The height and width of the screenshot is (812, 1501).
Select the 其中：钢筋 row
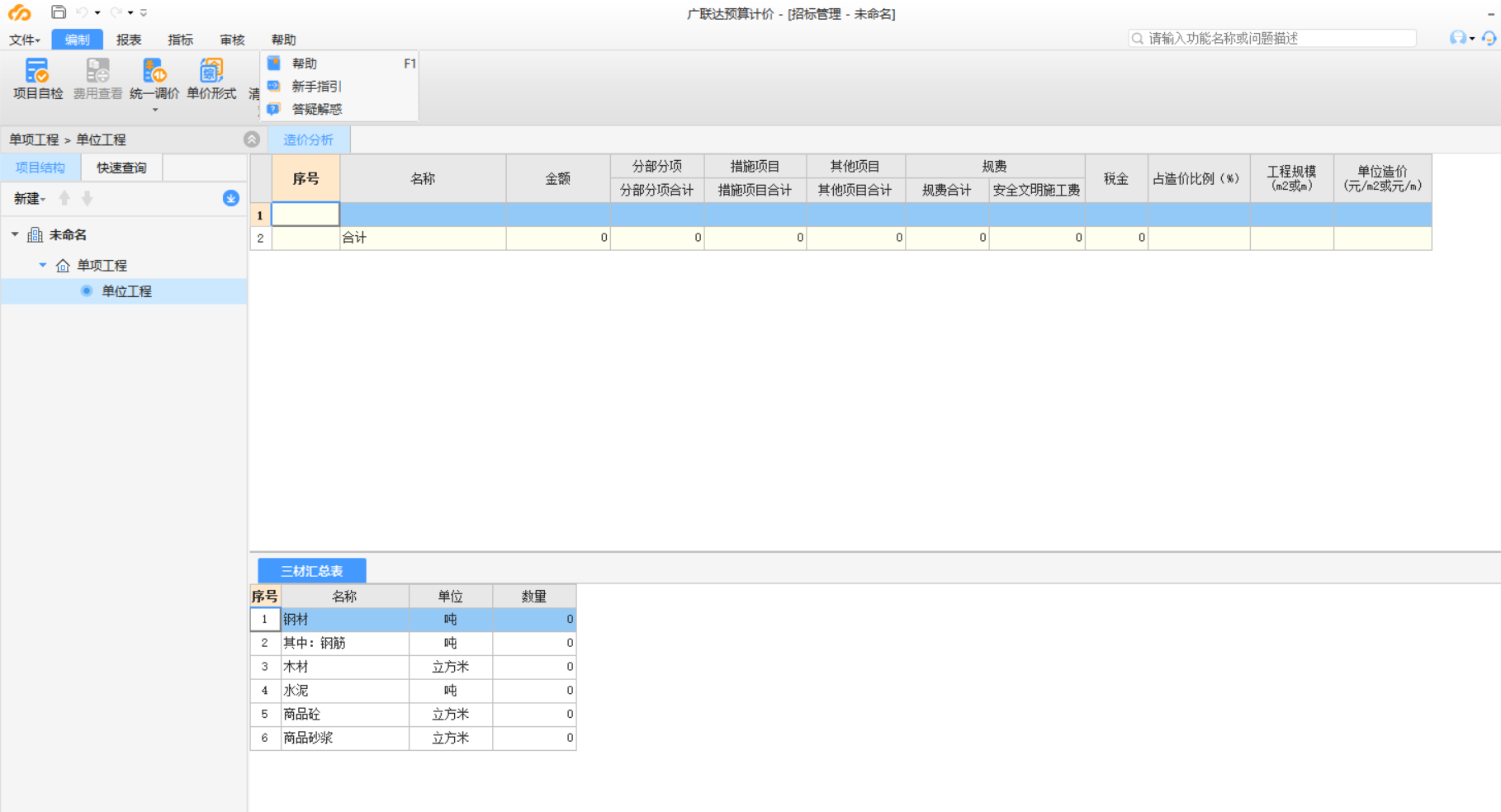click(x=413, y=643)
